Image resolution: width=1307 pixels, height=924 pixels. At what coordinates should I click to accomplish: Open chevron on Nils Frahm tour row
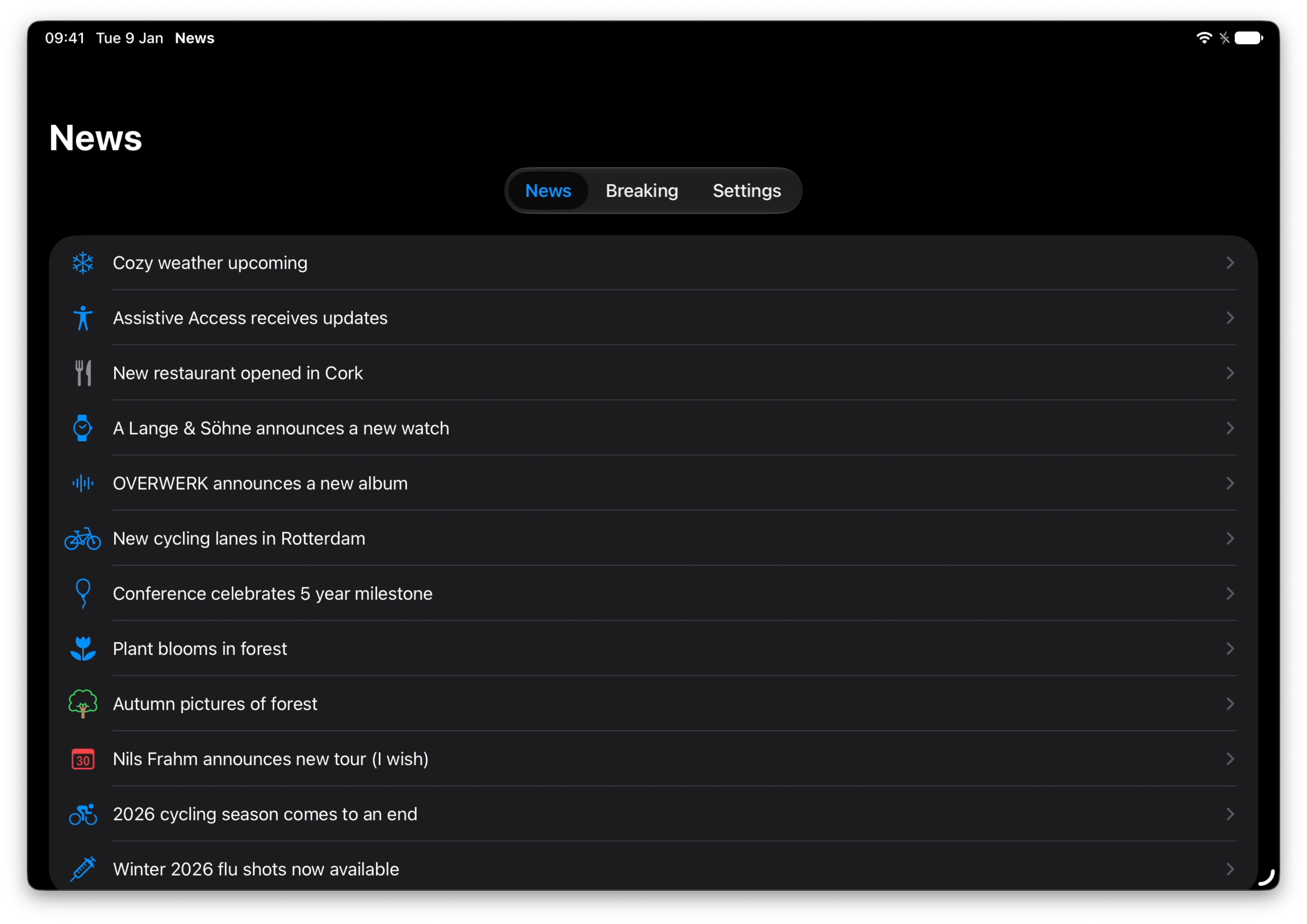tap(1230, 759)
